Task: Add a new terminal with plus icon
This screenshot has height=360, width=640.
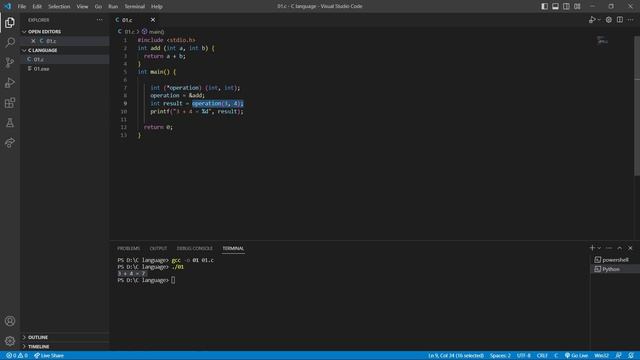Action: pyautogui.click(x=592, y=248)
